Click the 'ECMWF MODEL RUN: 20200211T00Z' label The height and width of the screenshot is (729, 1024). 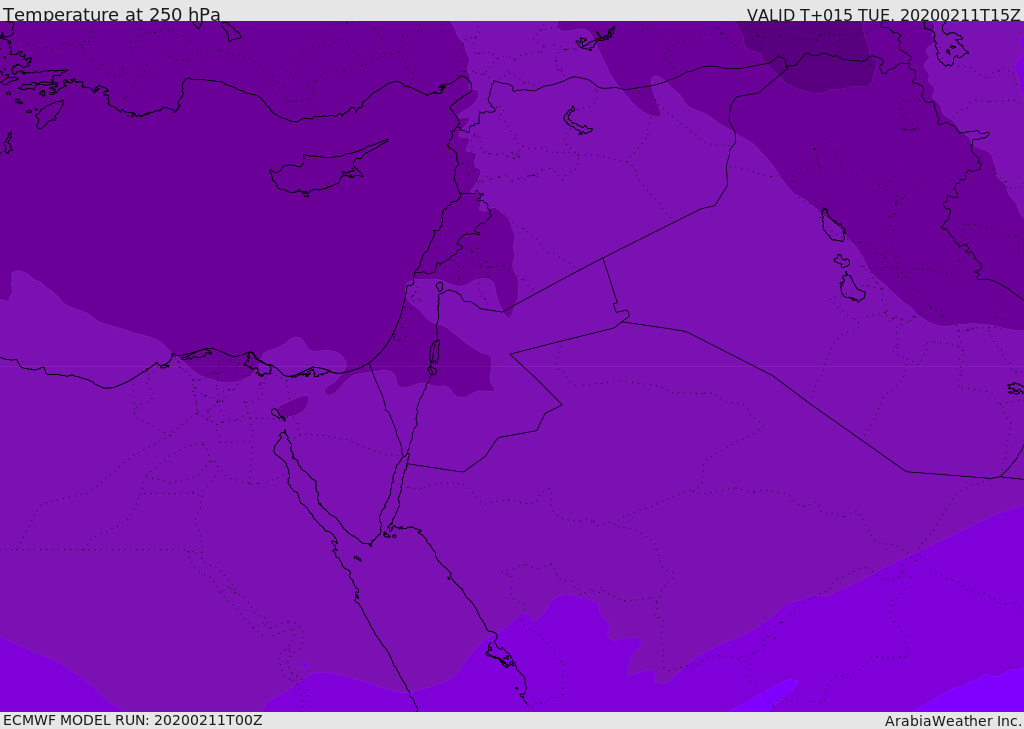[133, 720]
